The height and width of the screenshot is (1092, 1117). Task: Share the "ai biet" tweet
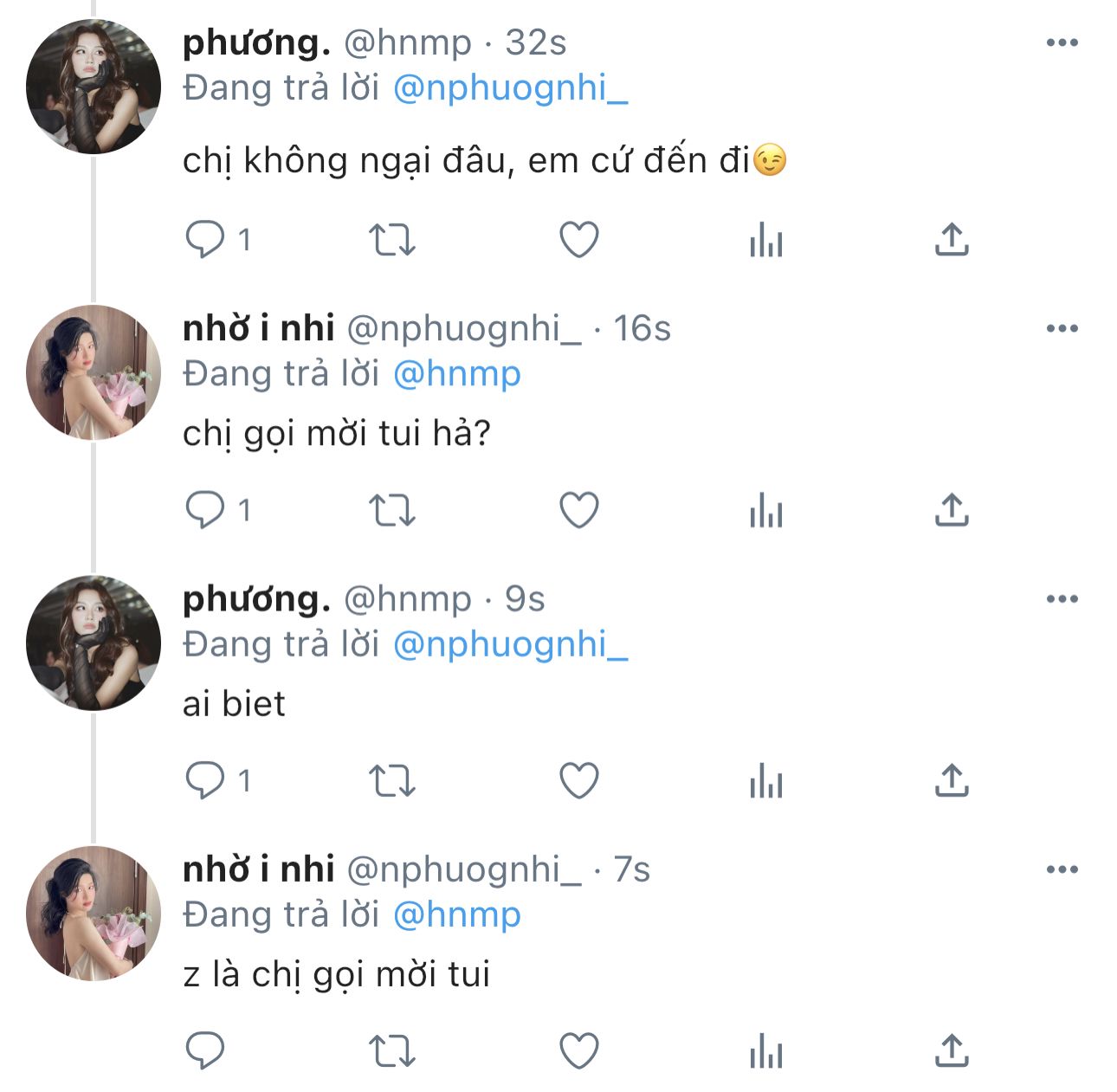951,781
